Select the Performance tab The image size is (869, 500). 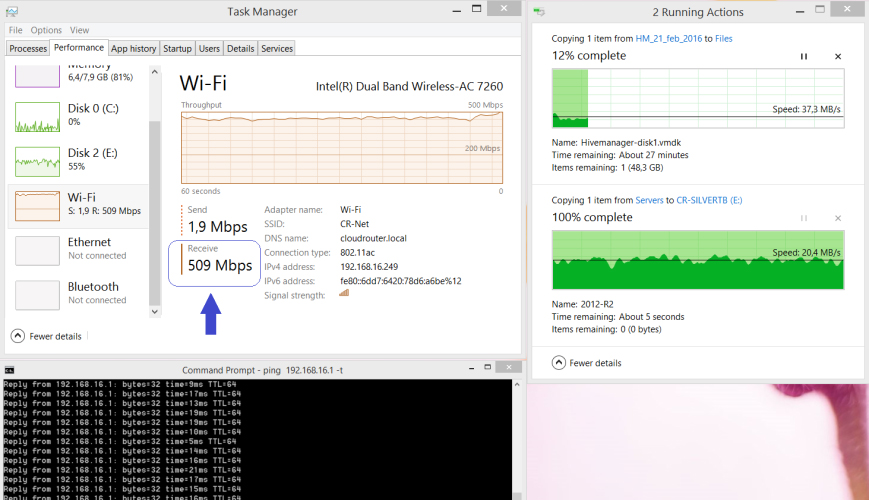(x=79, y=48)
